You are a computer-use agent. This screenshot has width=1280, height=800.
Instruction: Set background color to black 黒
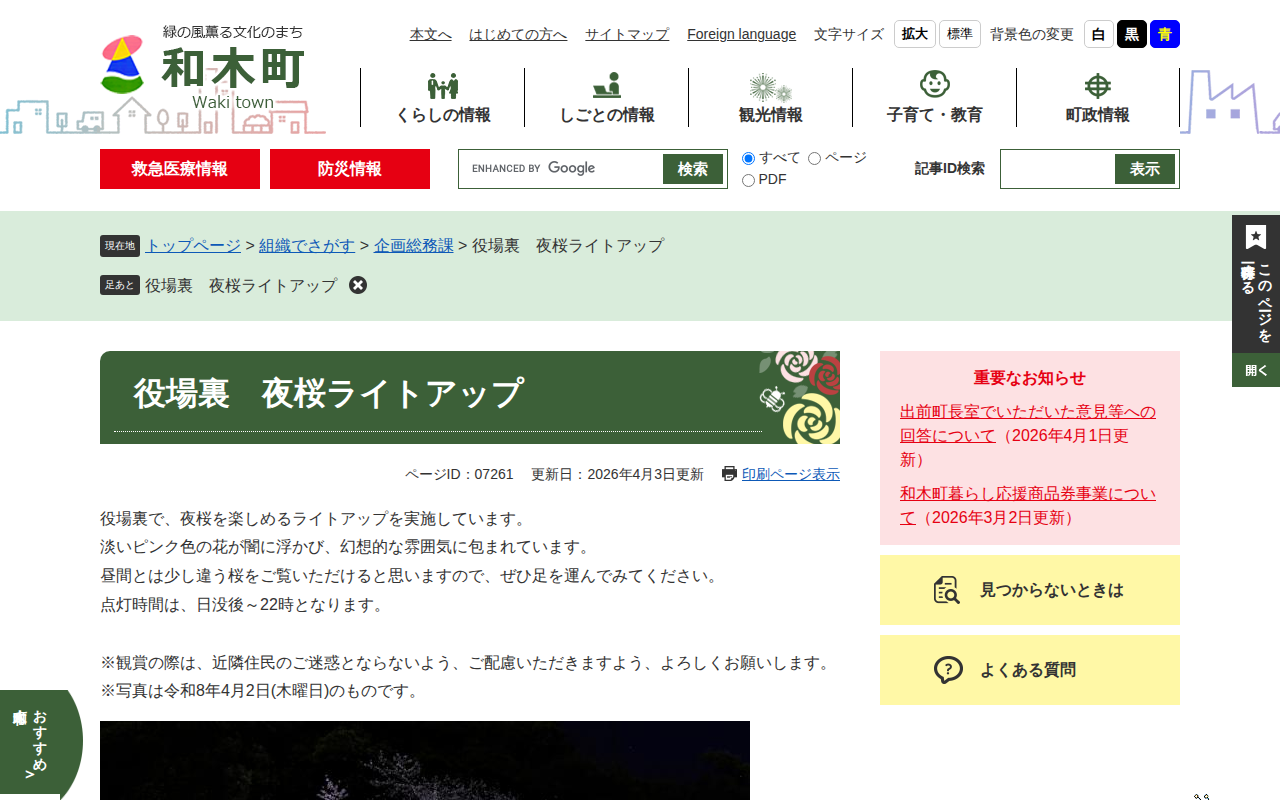[1132, 34]
